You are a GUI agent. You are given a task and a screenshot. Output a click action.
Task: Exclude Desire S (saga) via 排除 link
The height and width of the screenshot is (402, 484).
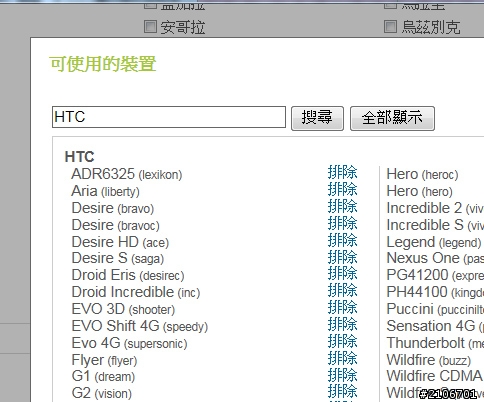(342, 257)
